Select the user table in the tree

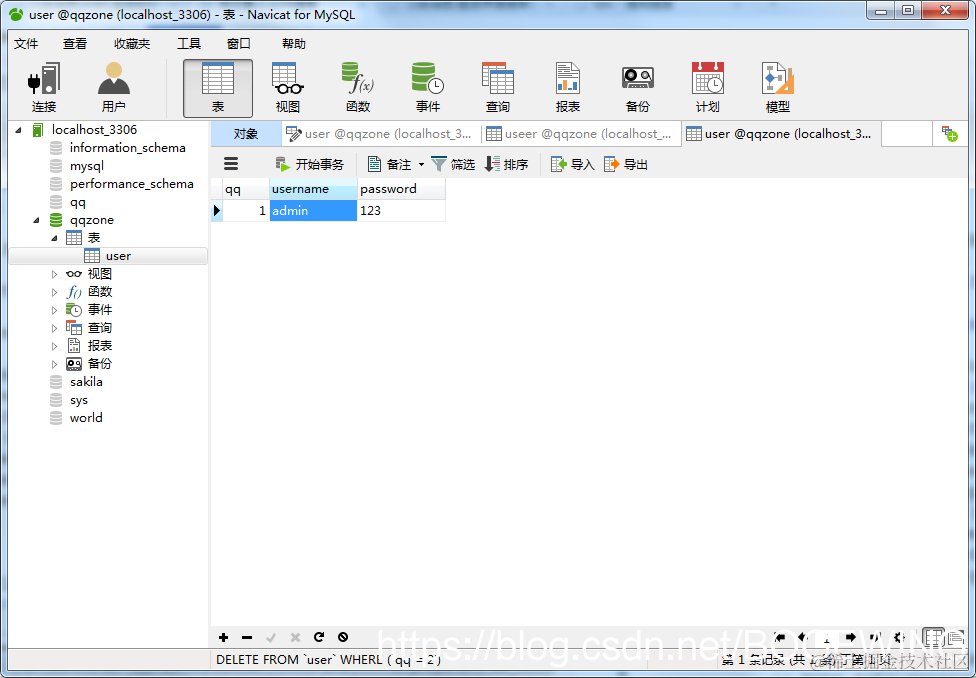click(x=108, y=256)
